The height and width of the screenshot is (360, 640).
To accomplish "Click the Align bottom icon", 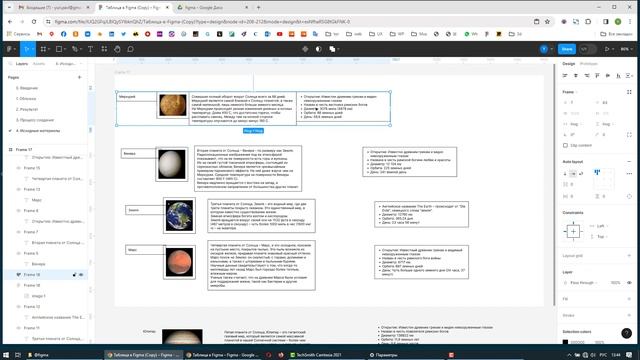I will [618, 76].
